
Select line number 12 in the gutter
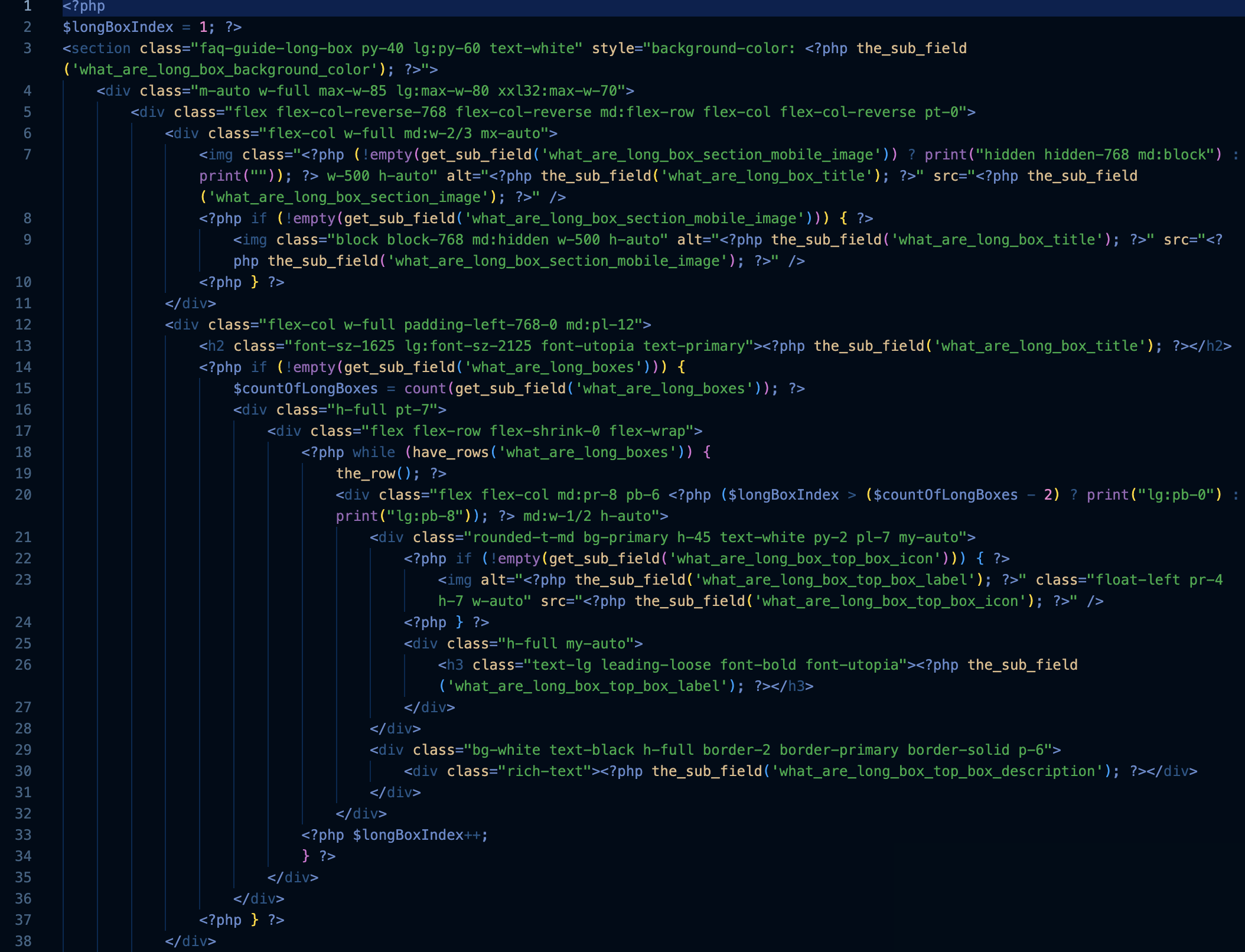pyautogui.click(x=23, y=325)
